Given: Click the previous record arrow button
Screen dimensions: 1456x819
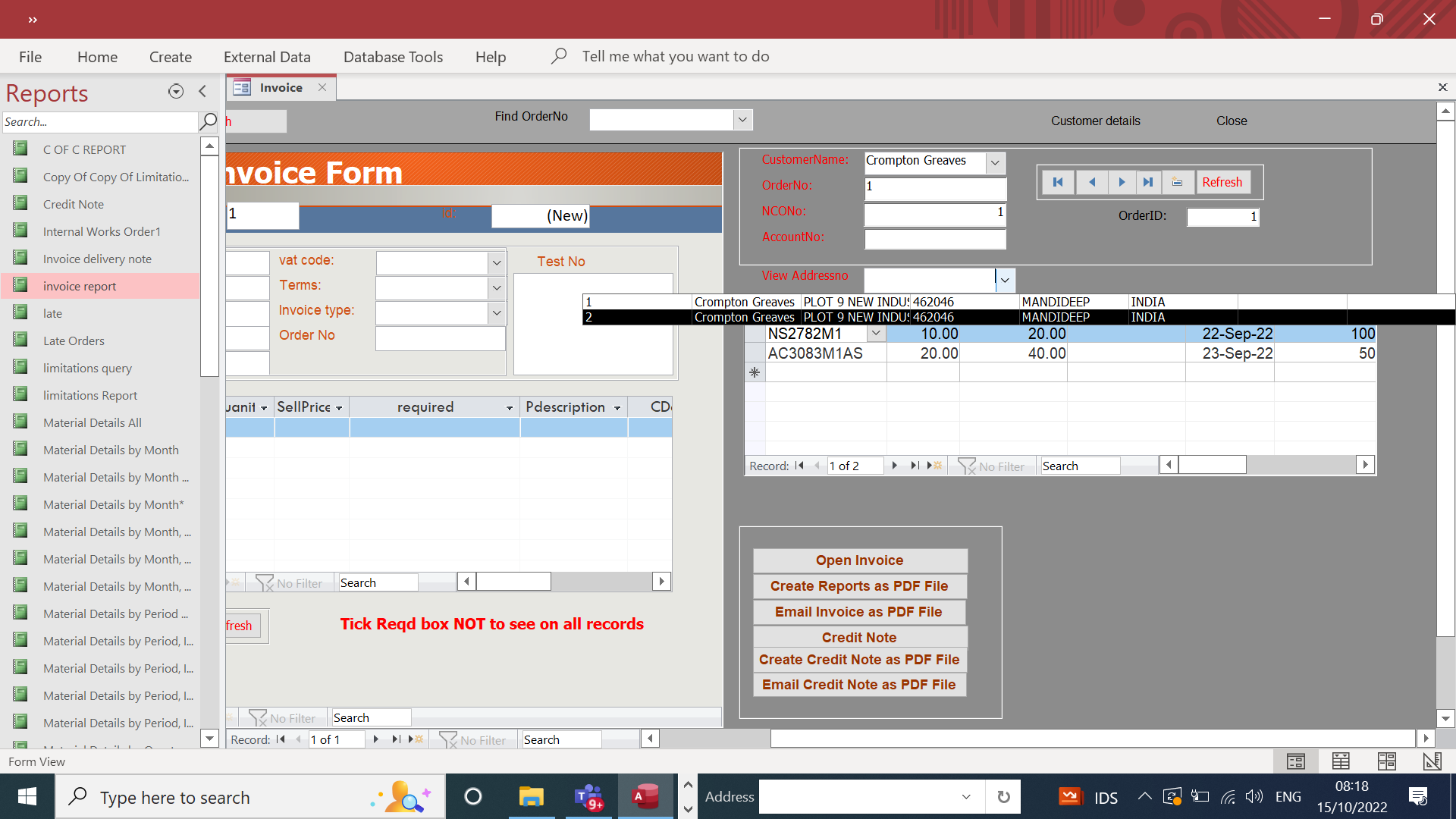Looking at the screenshot, I should pos(1091,182).
